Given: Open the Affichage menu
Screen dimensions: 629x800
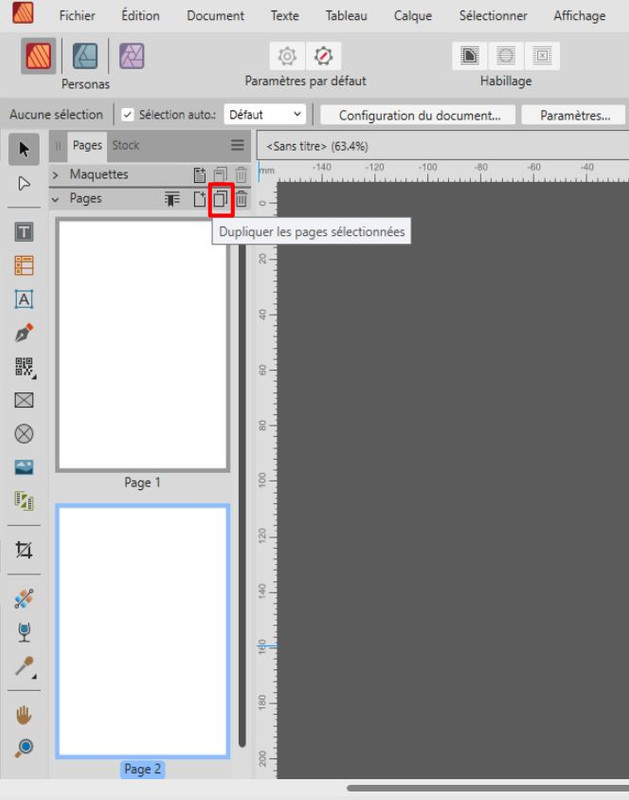Looking at the screenshot, I should click(580, 16).
